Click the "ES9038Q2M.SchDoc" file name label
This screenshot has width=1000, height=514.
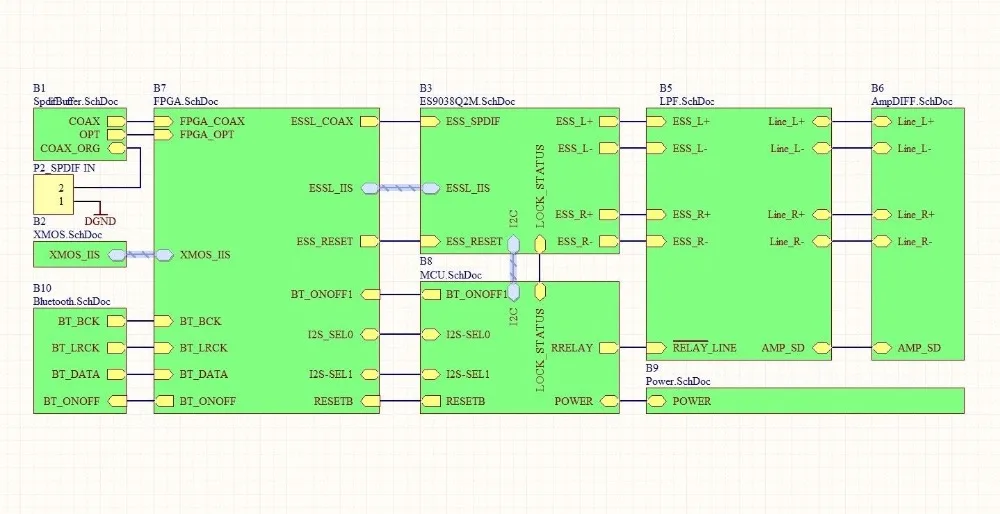pos(467,101)
